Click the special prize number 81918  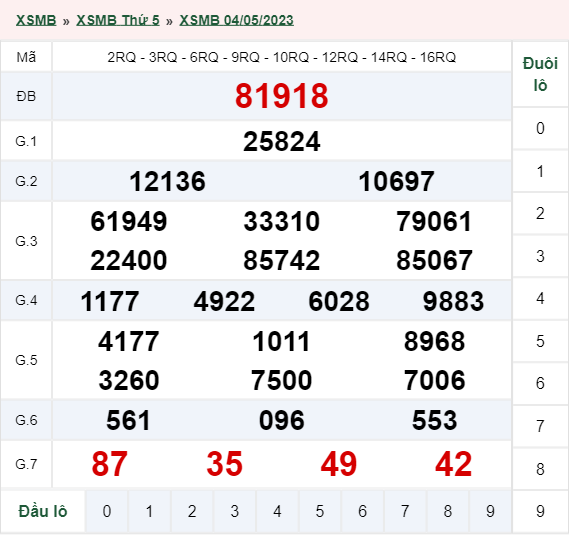282,96
